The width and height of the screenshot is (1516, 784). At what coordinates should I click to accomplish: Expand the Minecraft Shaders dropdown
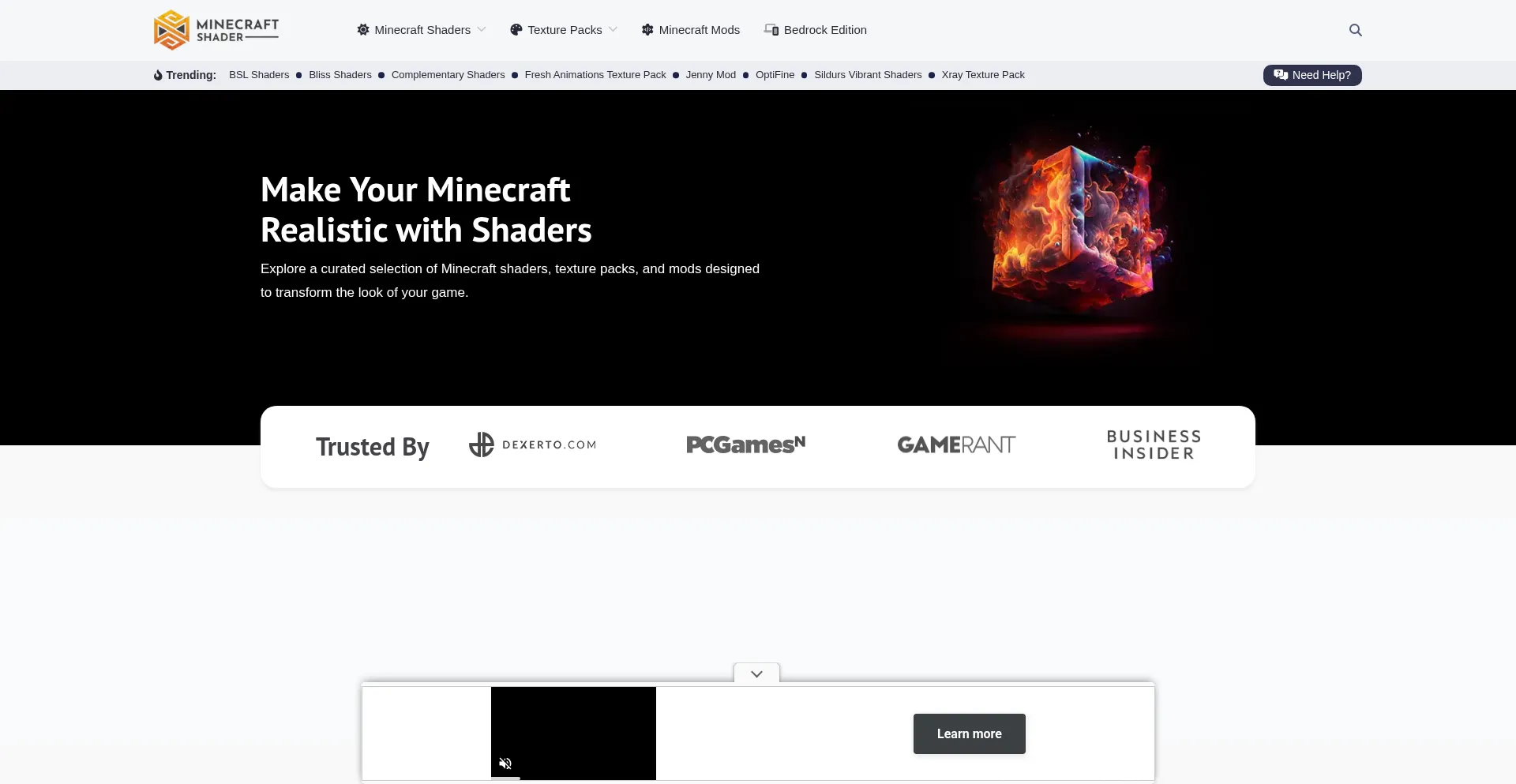482,29
